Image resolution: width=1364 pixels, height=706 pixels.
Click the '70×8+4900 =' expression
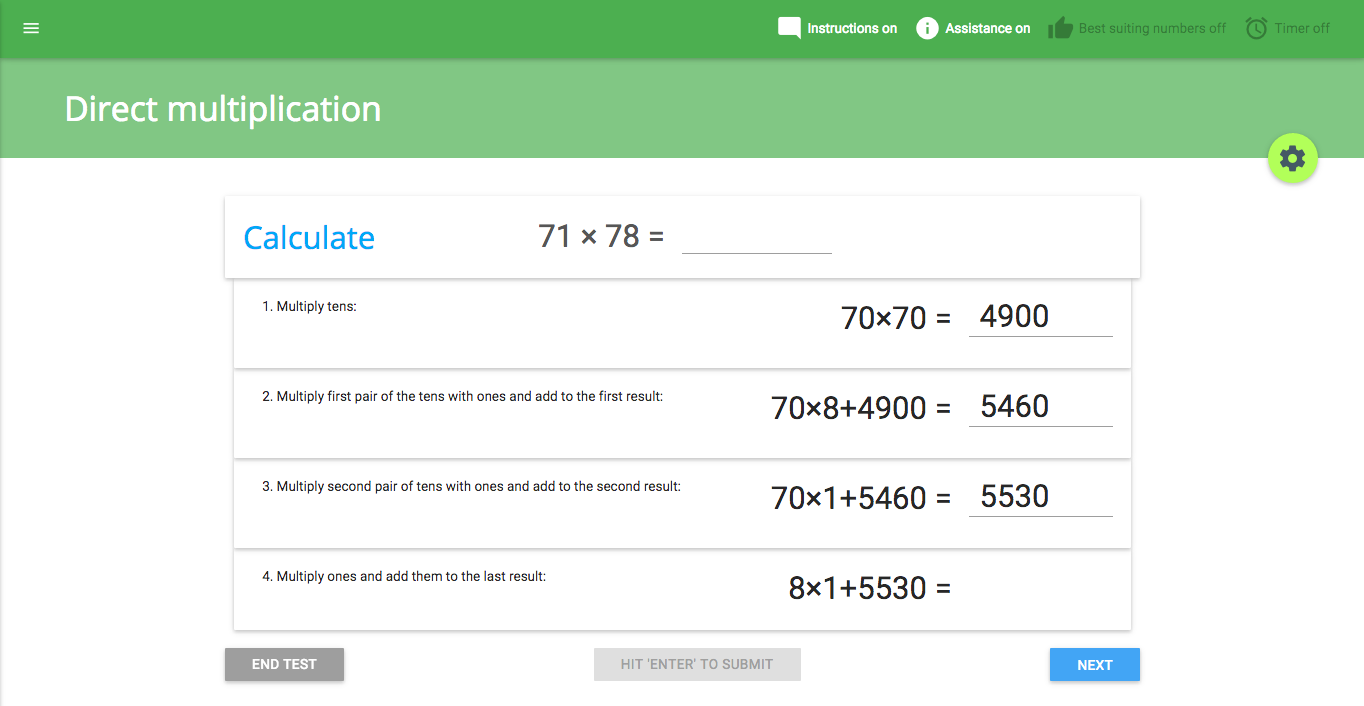point(861,408)
